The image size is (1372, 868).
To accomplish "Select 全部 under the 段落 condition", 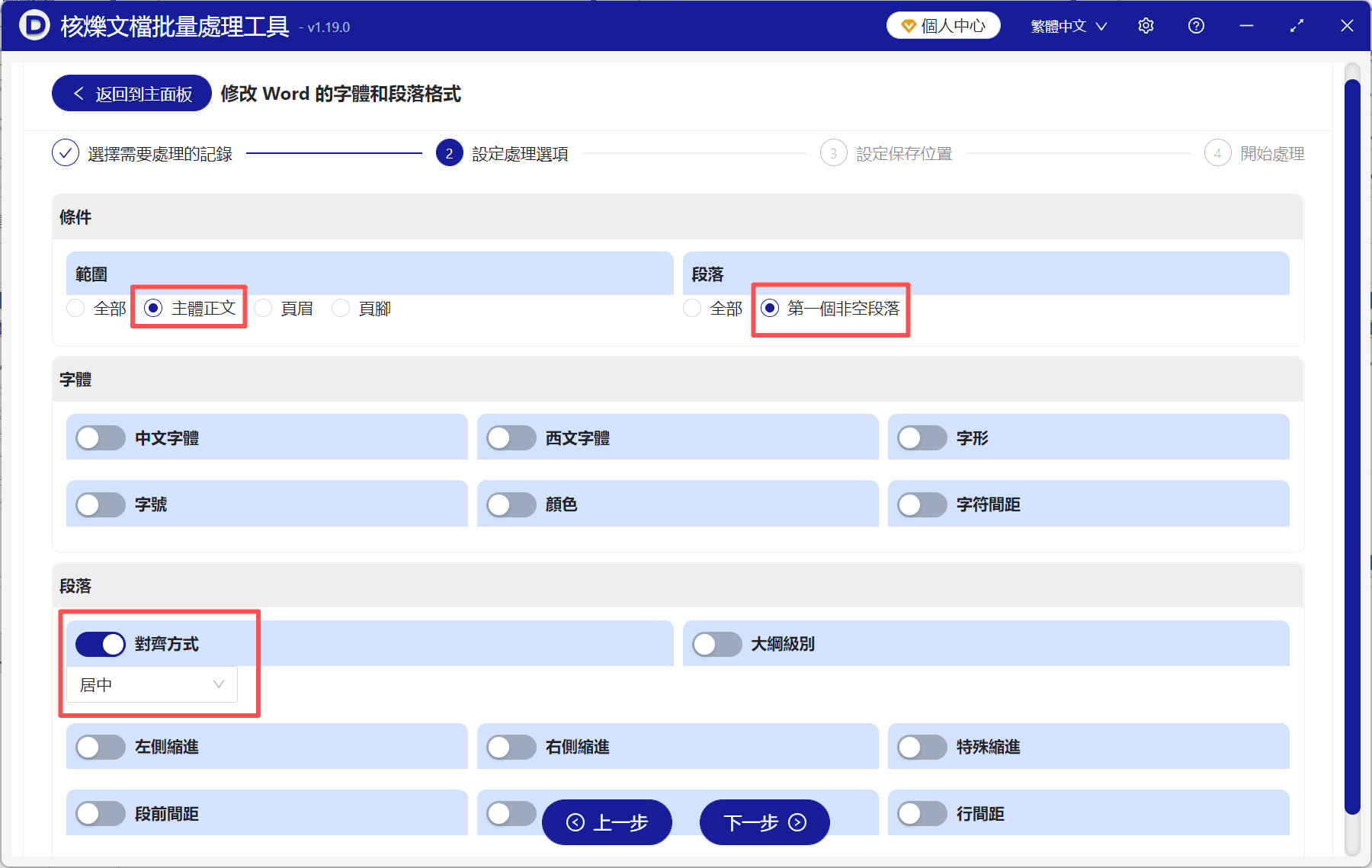I will [692, 308].
